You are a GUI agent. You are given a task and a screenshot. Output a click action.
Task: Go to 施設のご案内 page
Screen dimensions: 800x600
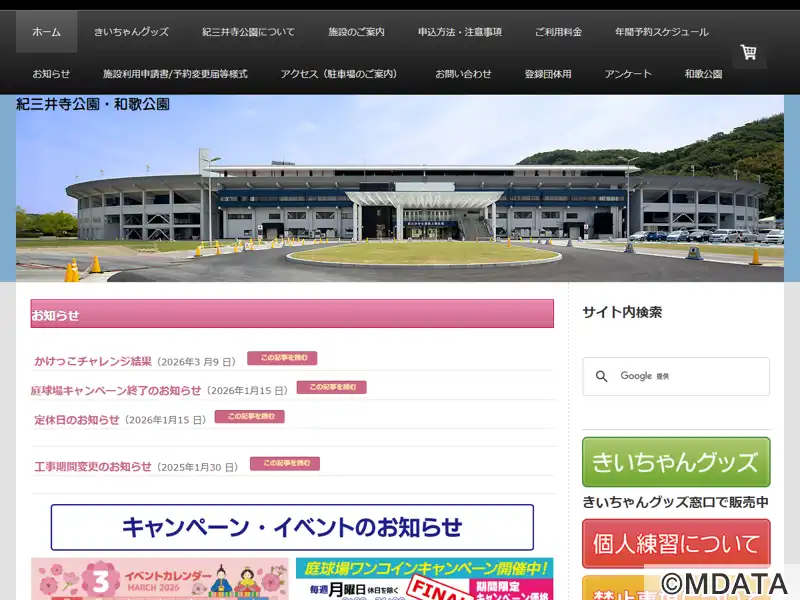[356, 32]
